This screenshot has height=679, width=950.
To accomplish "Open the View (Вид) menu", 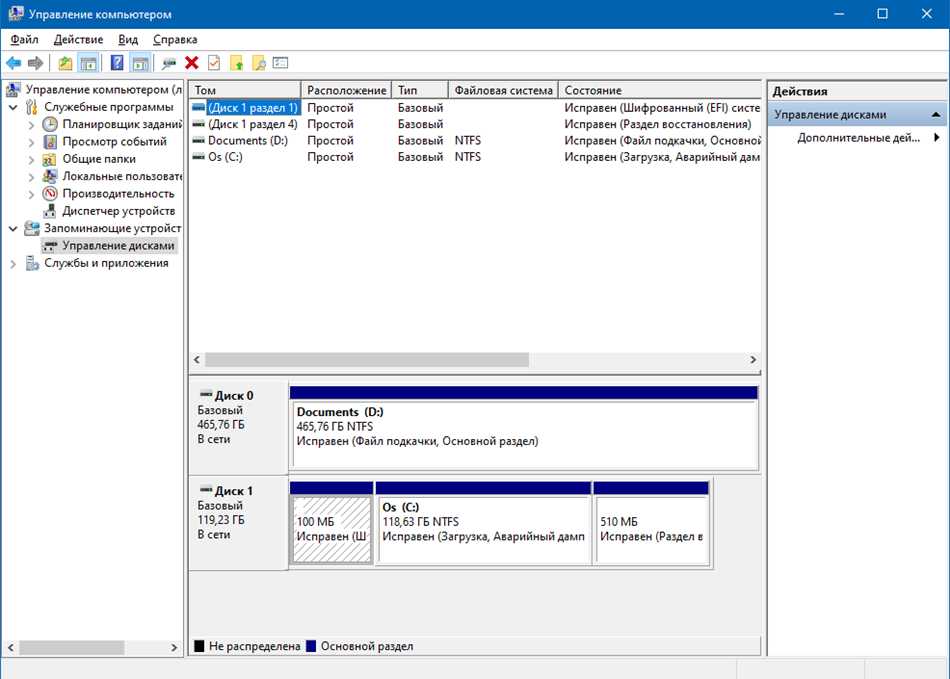I will 128,39.
